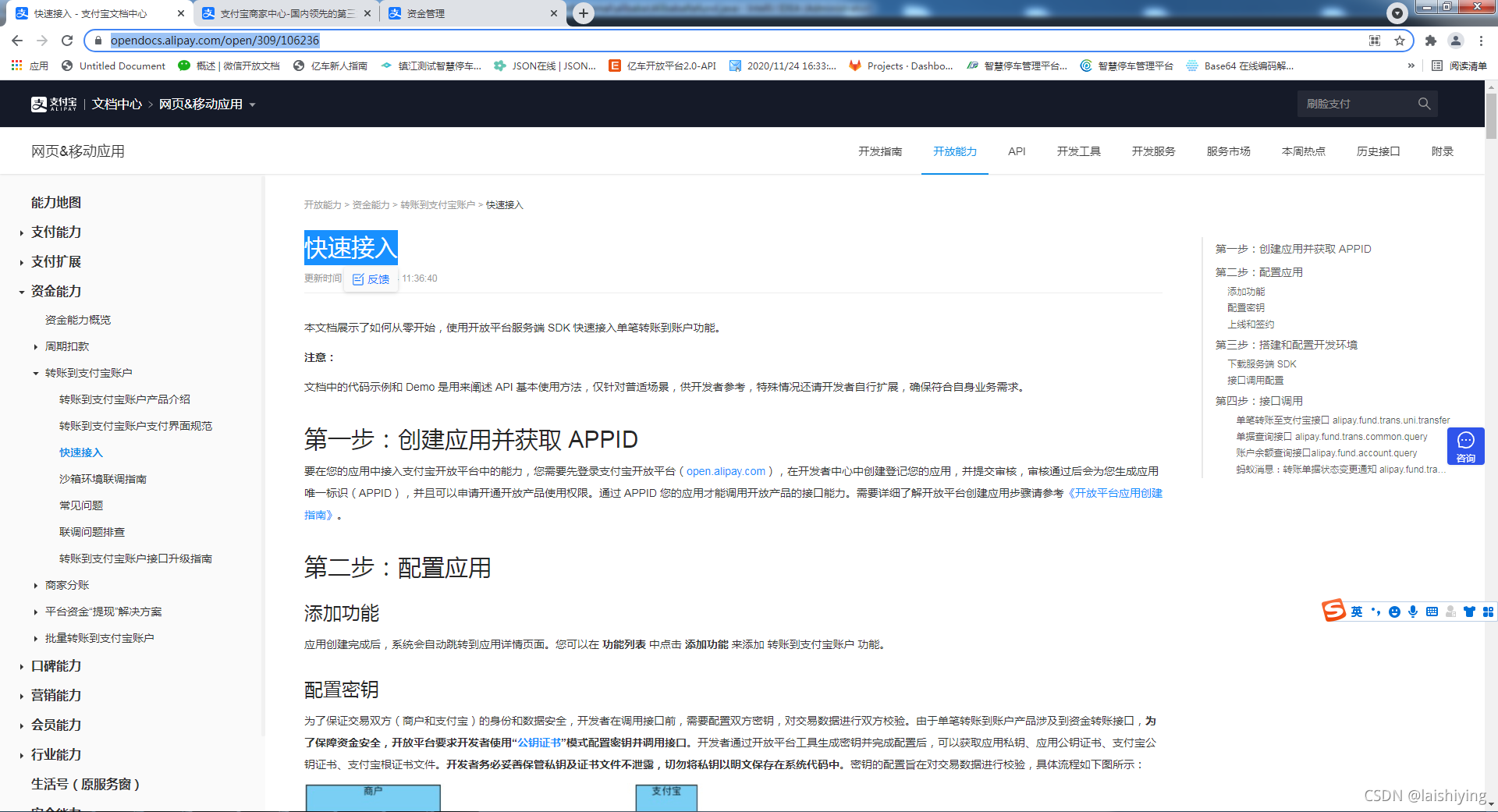Screen dimensions: 1498x812
Task: Jump to 下载服务端 SDK in outline
Action: 1262,364
